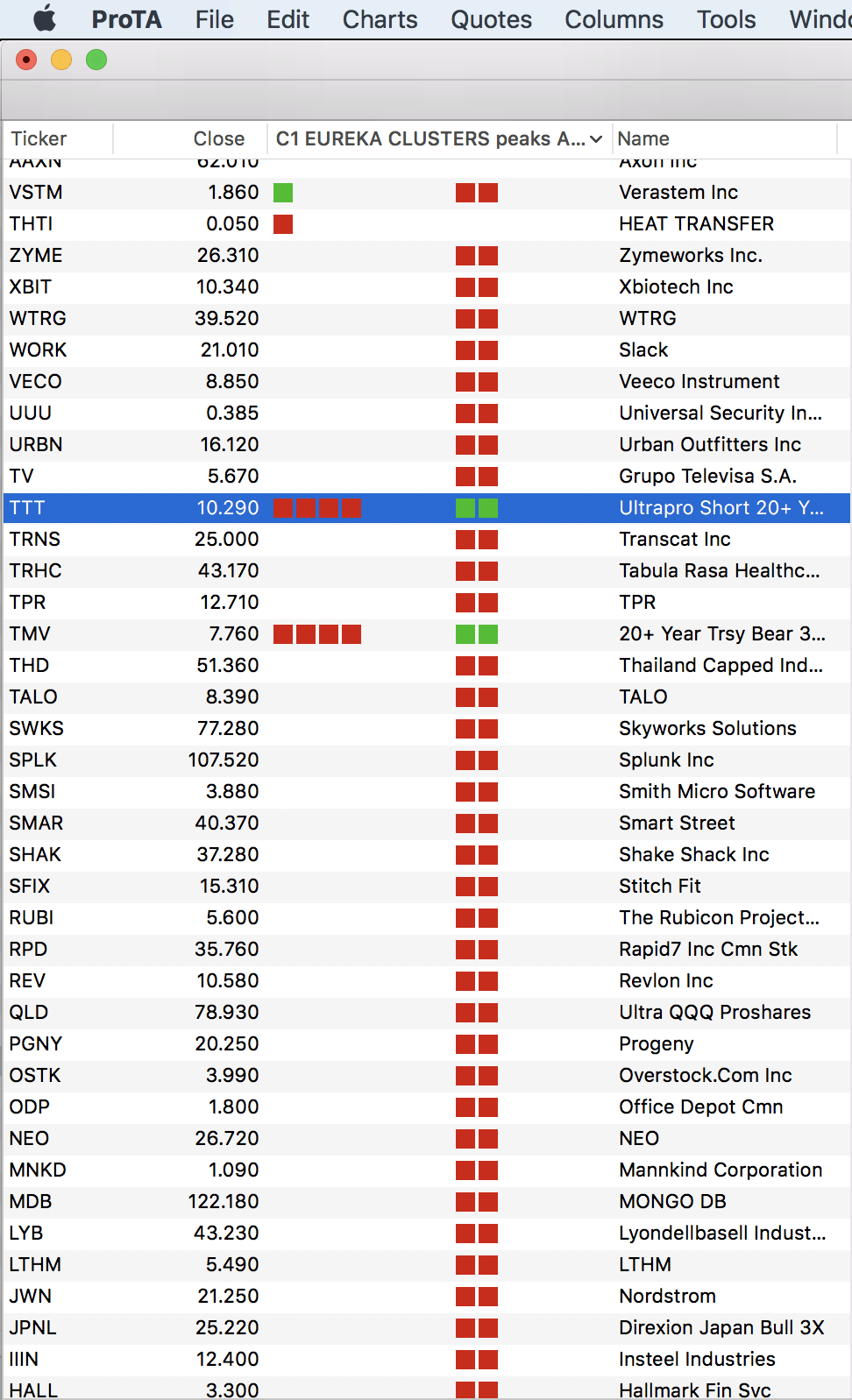Screen dimensions: 852x1400
Task: Select the SMAR ticker
Action: coord(36,824)
